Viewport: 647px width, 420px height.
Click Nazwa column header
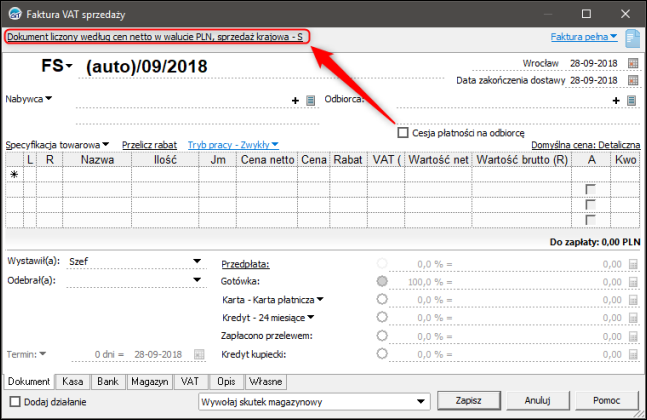(97, 160)
